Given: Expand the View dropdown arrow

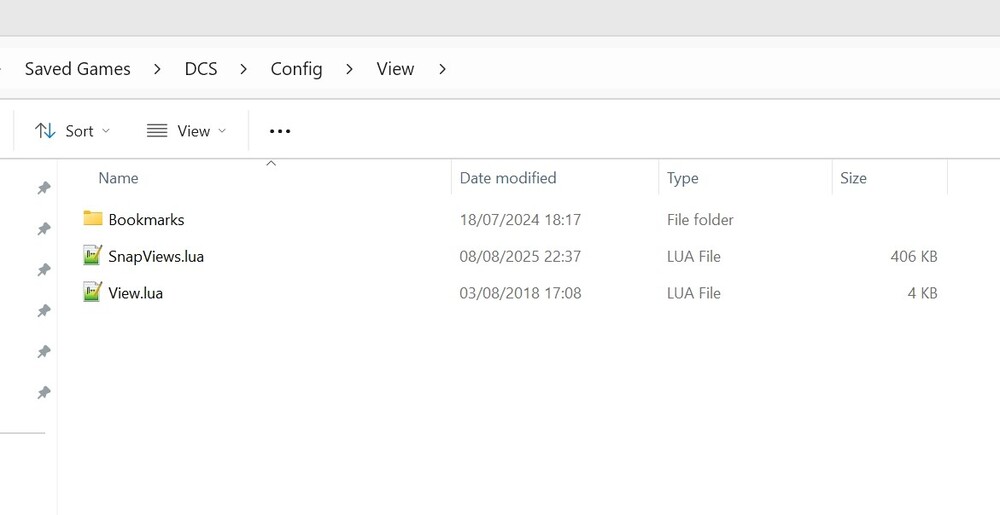Looking at the screenshot, I should click(x=222, y=131).
